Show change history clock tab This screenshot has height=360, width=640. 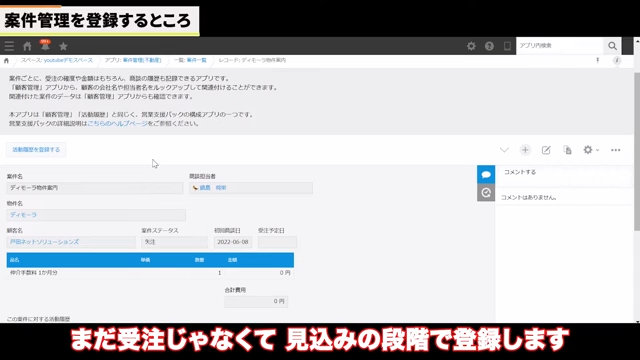click(486, 193)
